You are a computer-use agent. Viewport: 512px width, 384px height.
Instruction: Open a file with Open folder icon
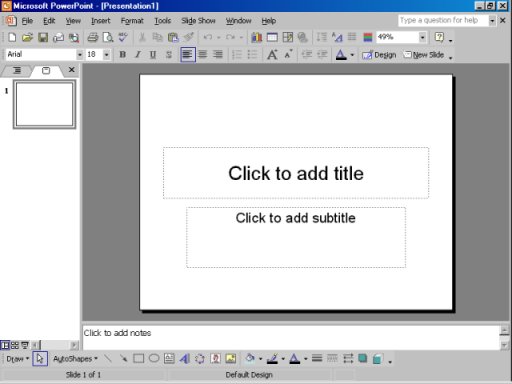click(27, 37)
